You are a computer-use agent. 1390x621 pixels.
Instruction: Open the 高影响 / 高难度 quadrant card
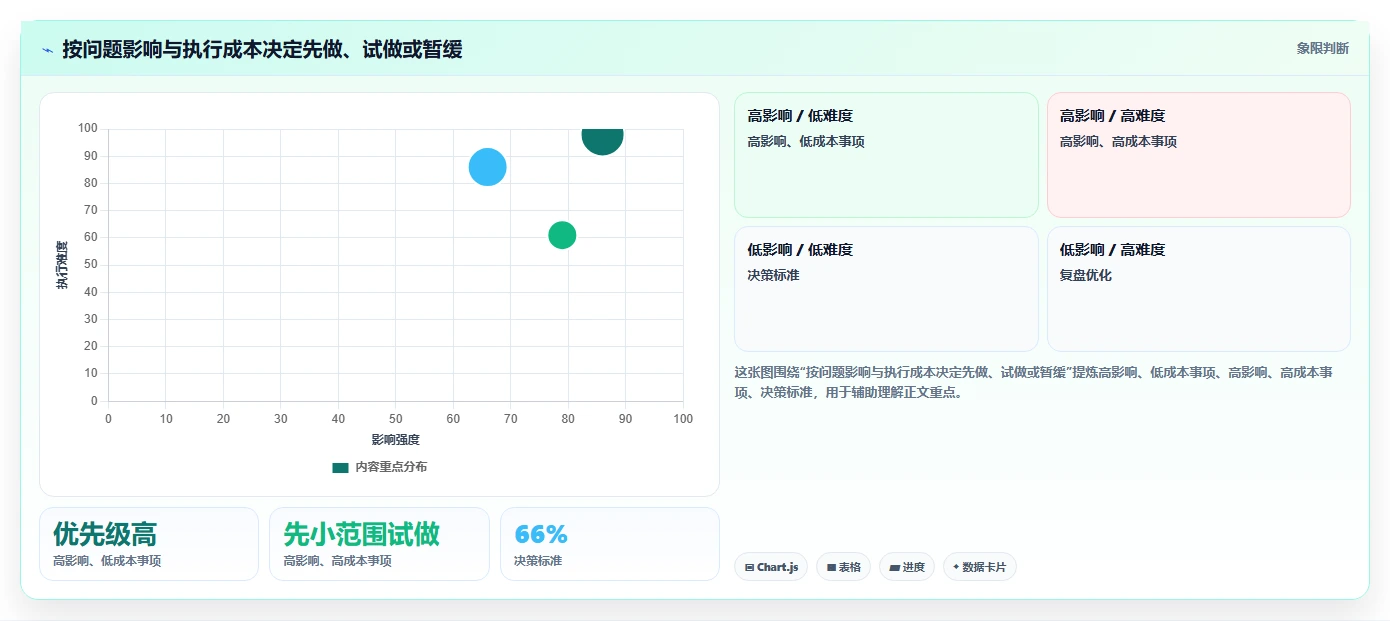[1198, 155]
